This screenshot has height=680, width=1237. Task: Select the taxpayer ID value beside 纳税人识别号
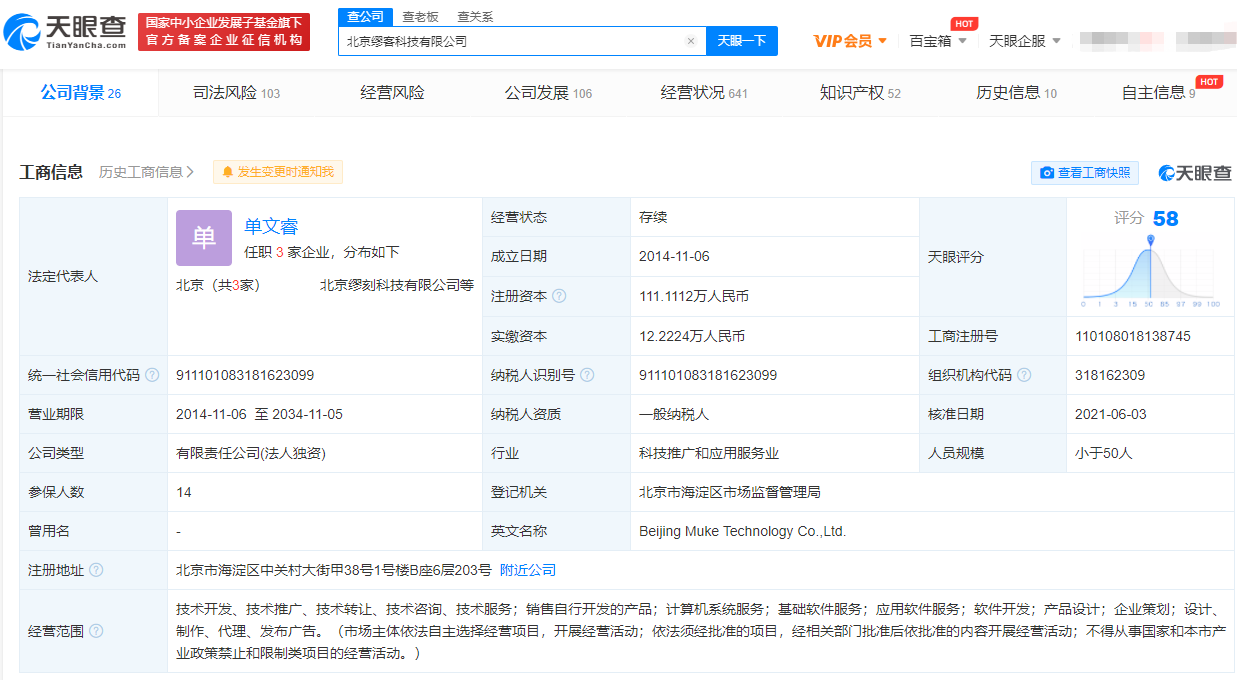point(708,375)
